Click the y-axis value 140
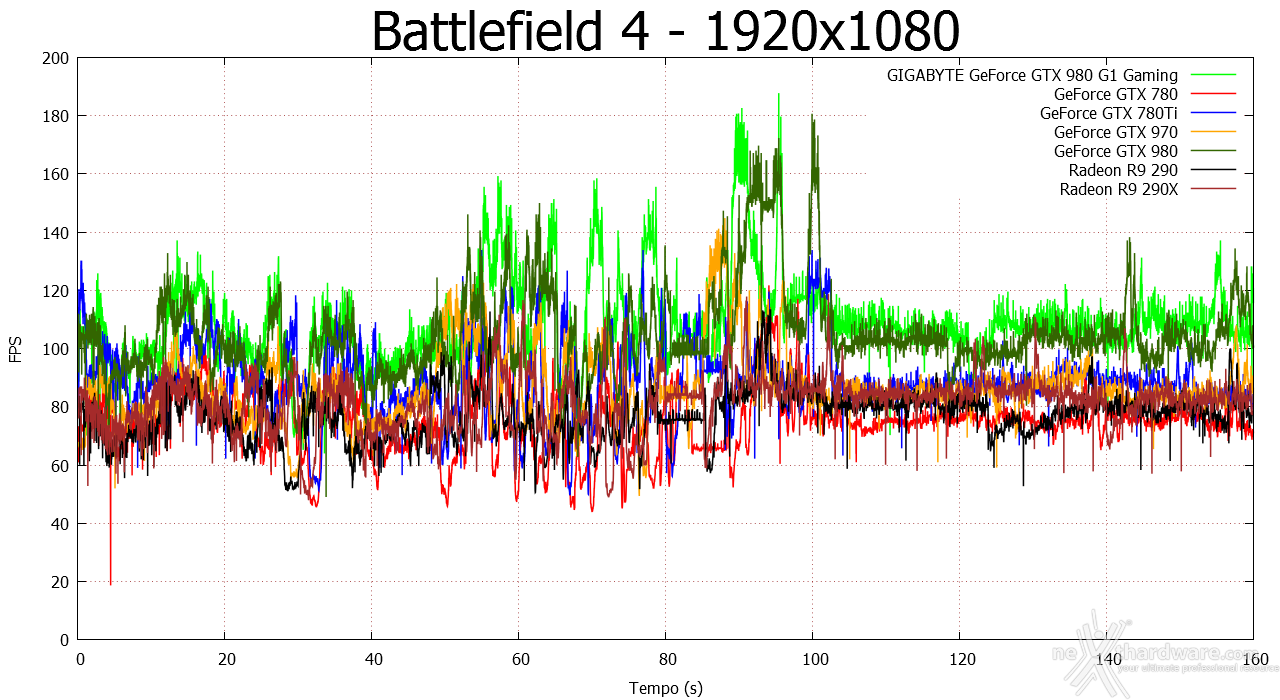 [x=56, y=232]
